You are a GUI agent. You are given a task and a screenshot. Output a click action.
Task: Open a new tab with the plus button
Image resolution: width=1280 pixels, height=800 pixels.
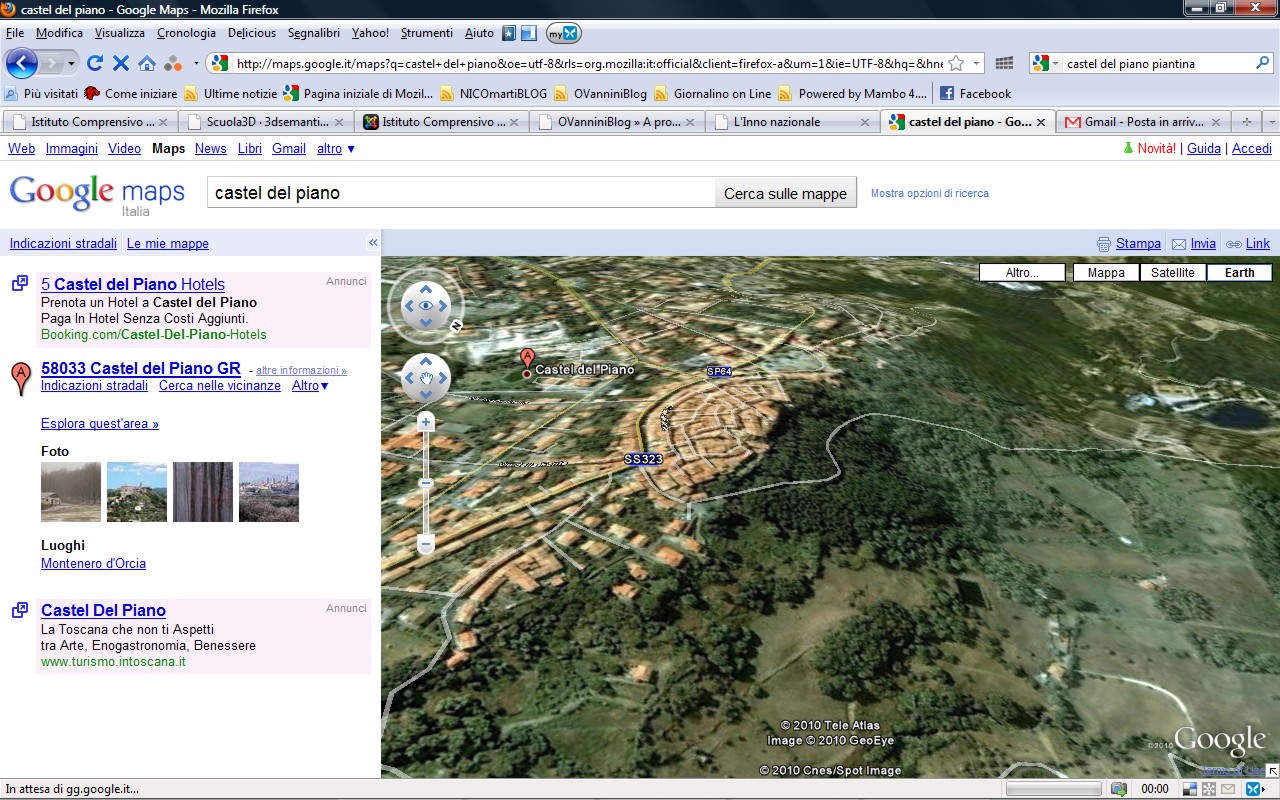coord(1246,122)
